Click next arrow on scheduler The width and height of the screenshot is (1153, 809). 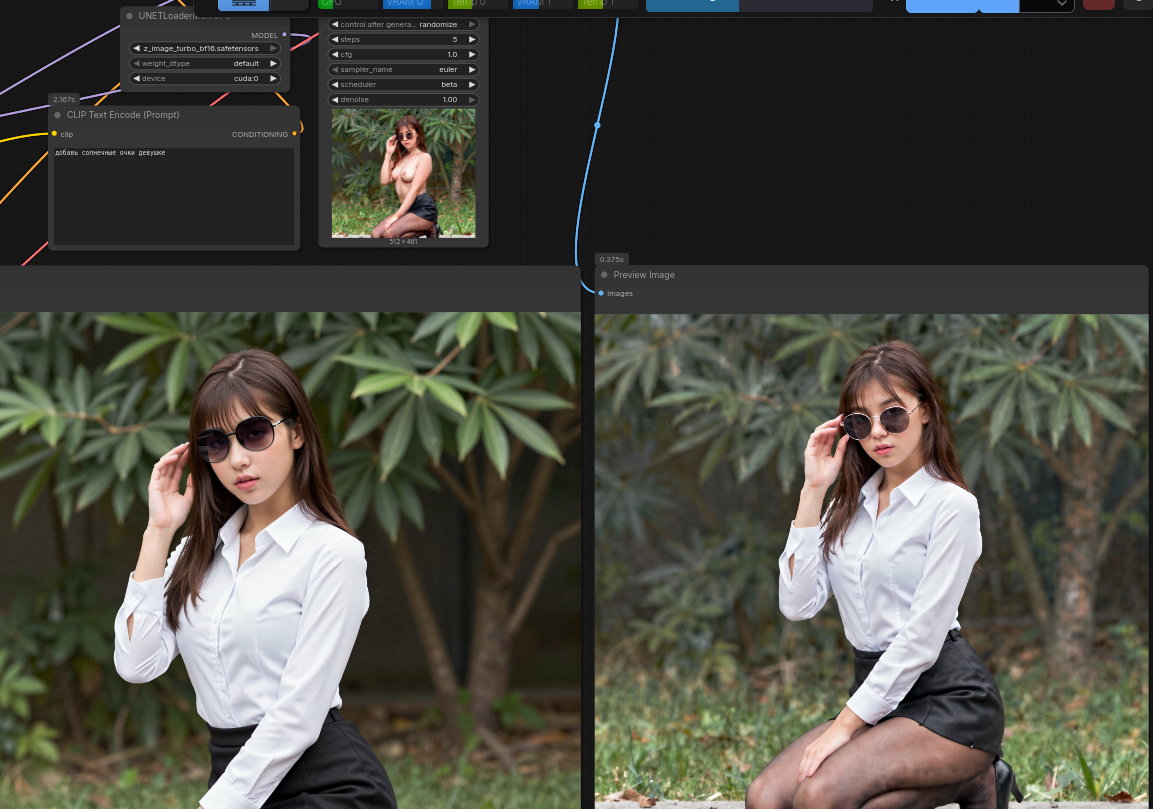click(472, 85)
